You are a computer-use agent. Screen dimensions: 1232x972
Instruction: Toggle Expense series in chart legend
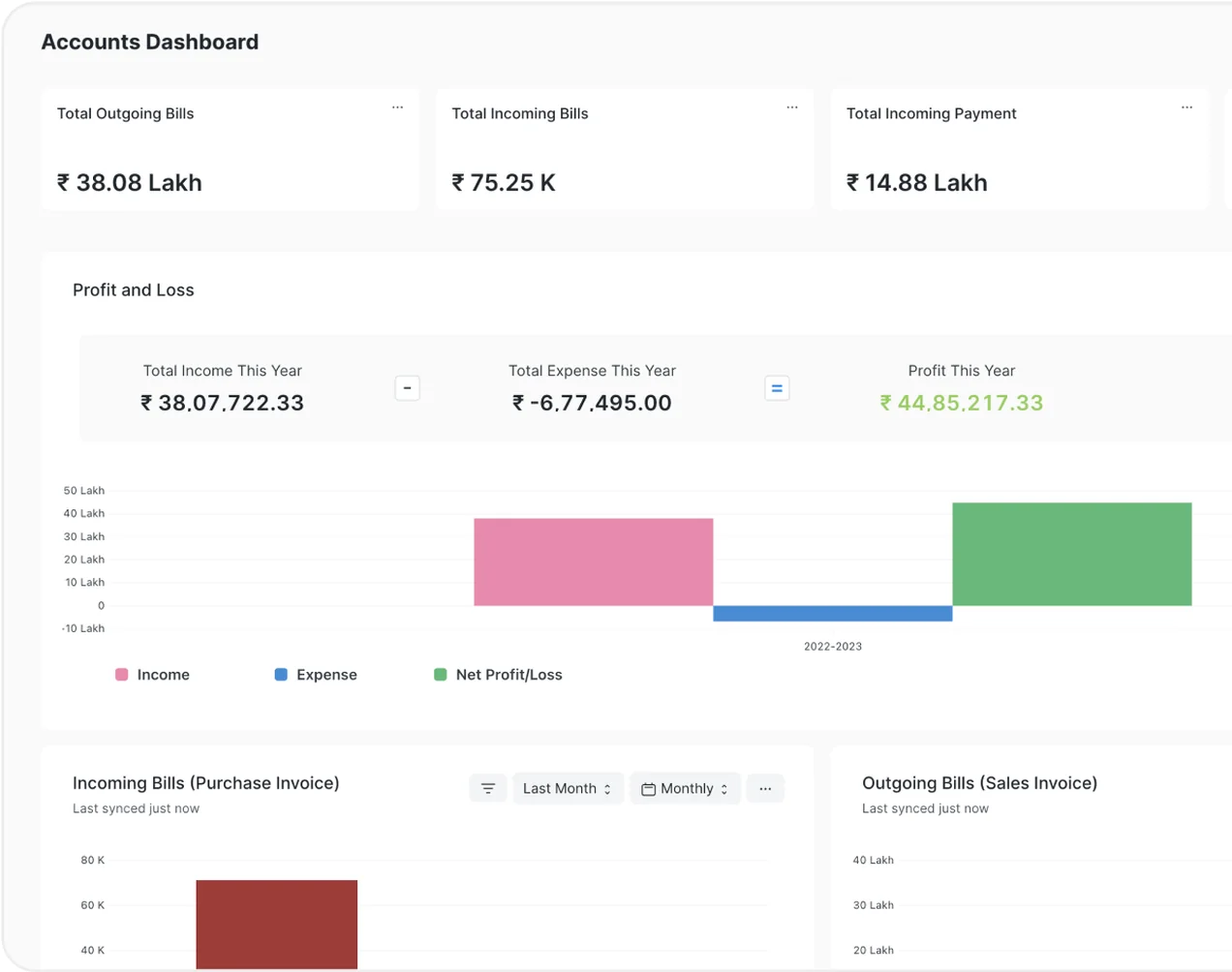click(316, 675)
